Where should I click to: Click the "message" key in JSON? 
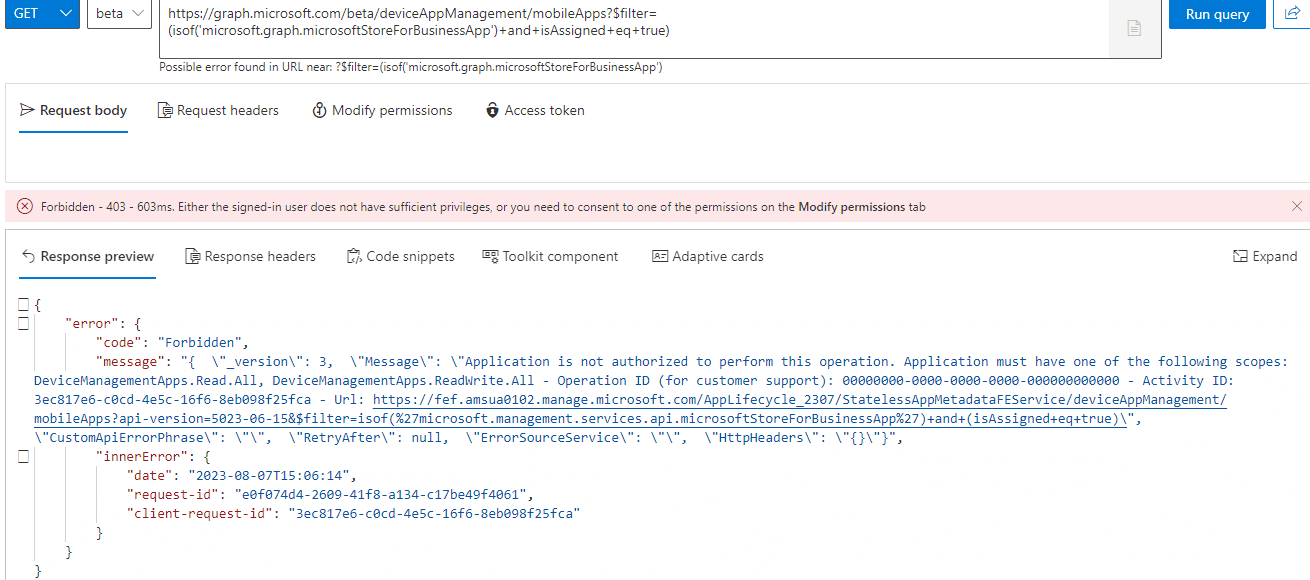pos(131,362)
